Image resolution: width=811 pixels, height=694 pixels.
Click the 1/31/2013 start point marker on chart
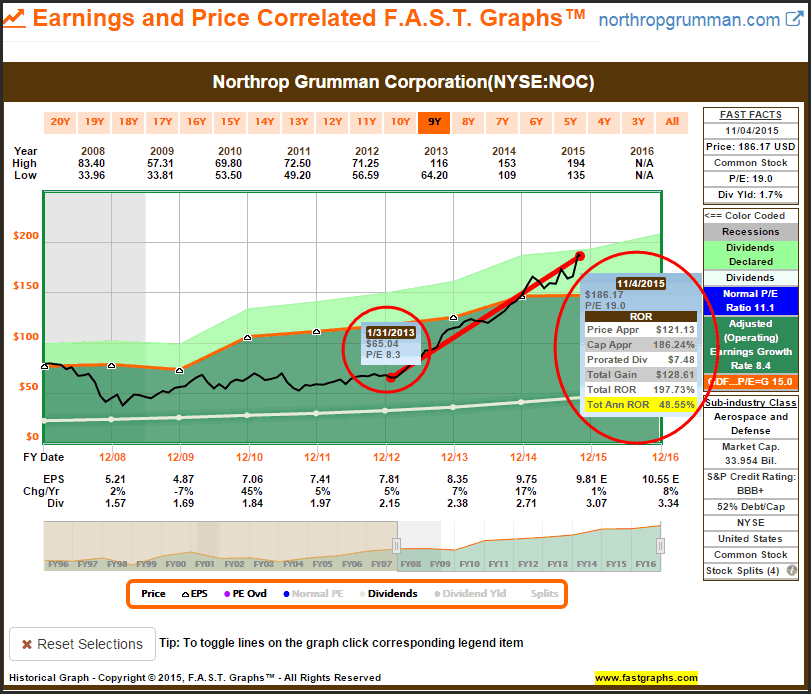pyautogui.click(x=390, y=378)
